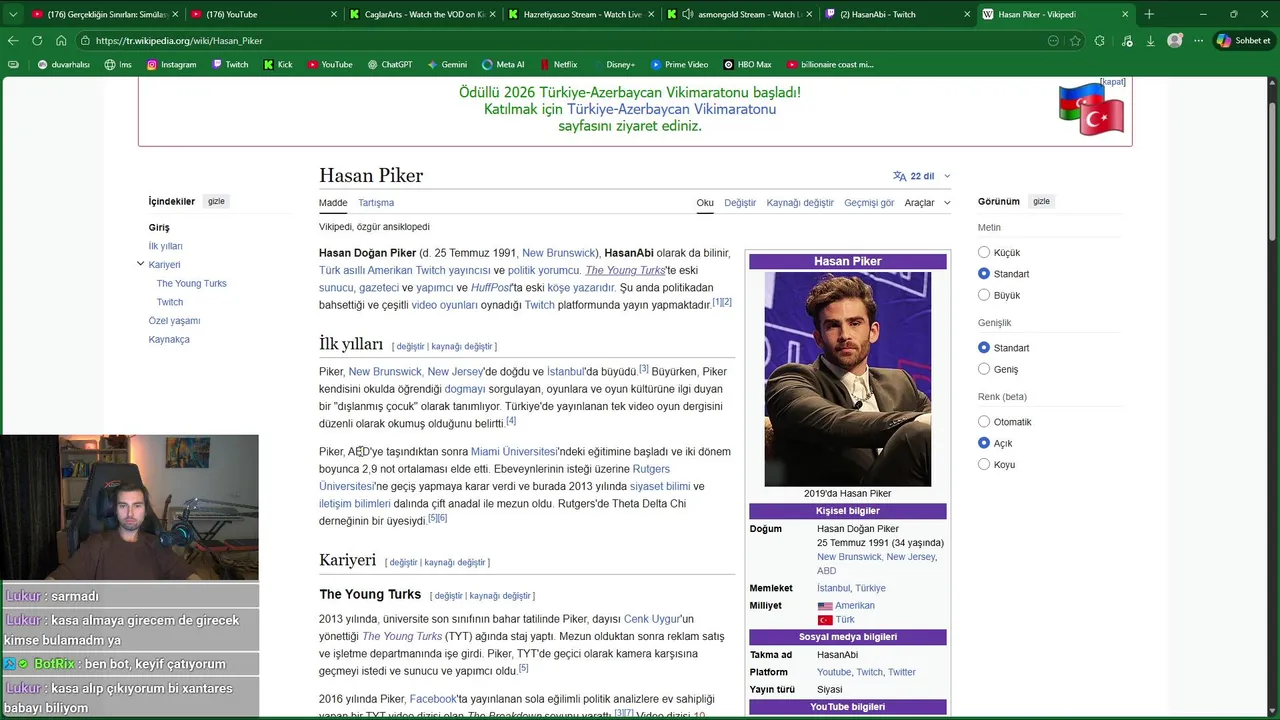Dismiss the banner with kapat
1280x720 pixels.
point(1113,82)
